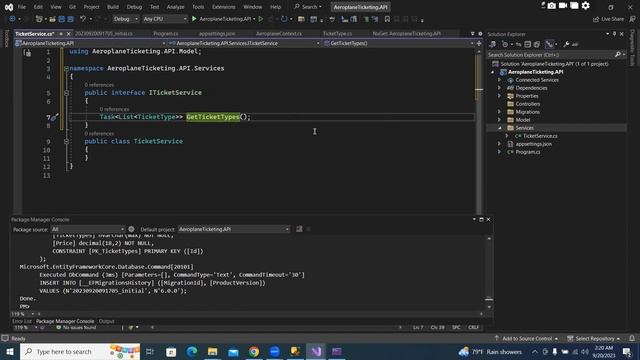The height and width of the screenshot is (360, 640).
Task: Select TicketService.cs in Solution Explorer
Action: point(540,136)
